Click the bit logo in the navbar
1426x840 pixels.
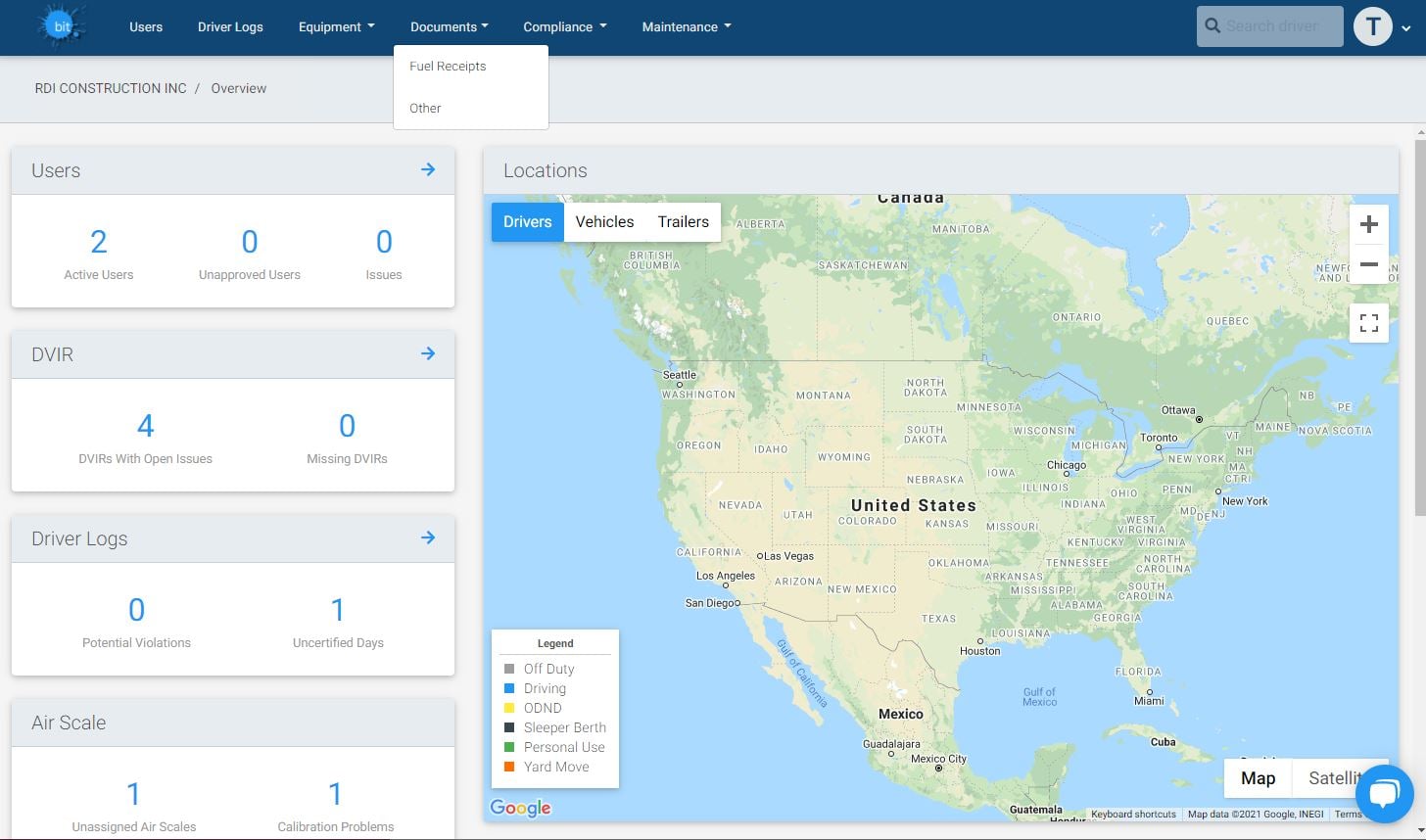(62, 26)
